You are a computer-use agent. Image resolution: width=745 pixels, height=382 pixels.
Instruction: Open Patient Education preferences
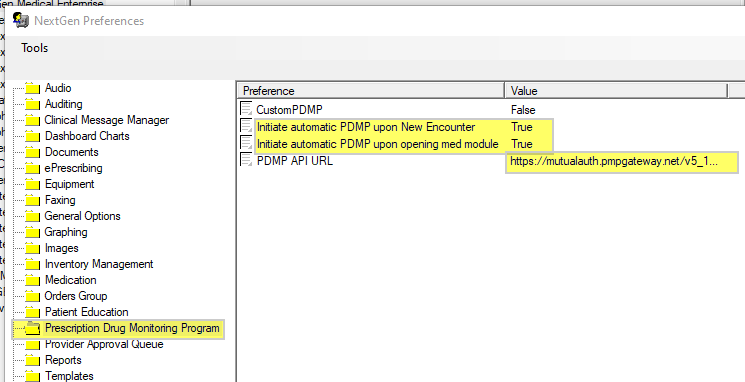coord(87,312)
